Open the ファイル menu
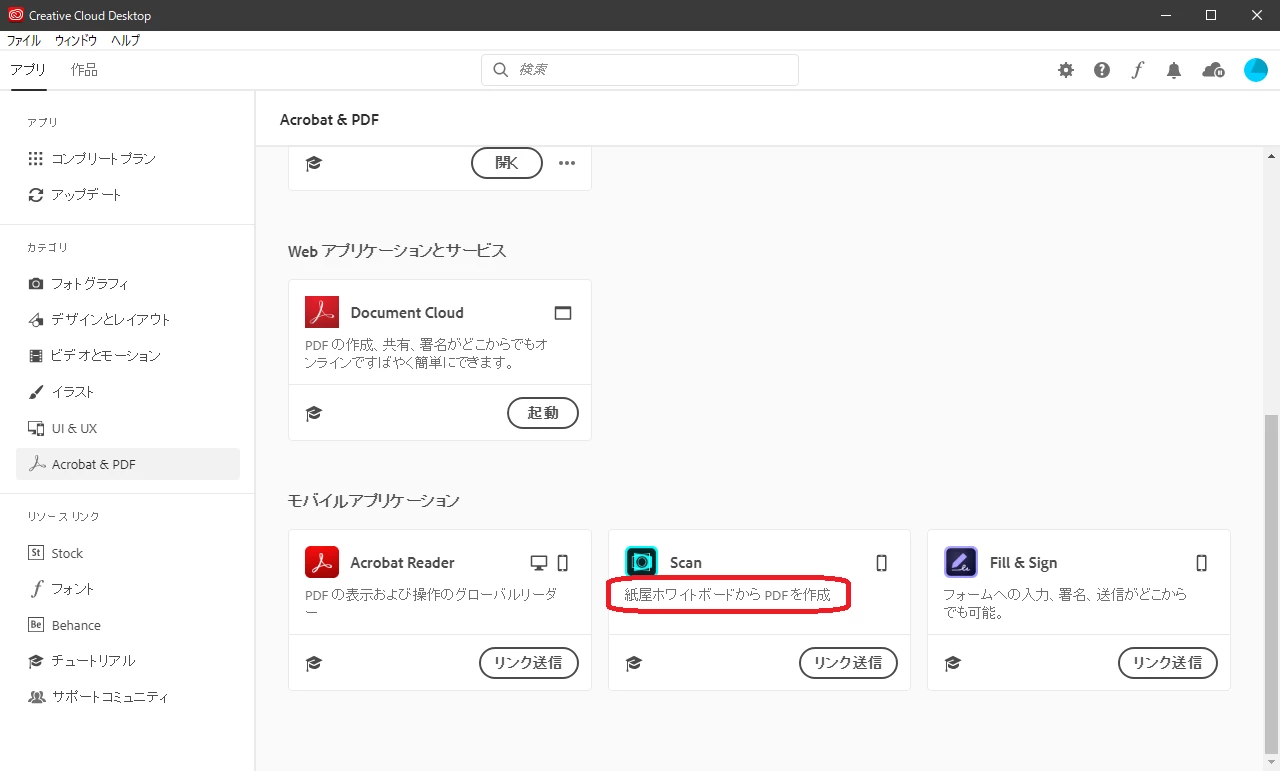Screen dimensions: 1280x771 point(24,41)
